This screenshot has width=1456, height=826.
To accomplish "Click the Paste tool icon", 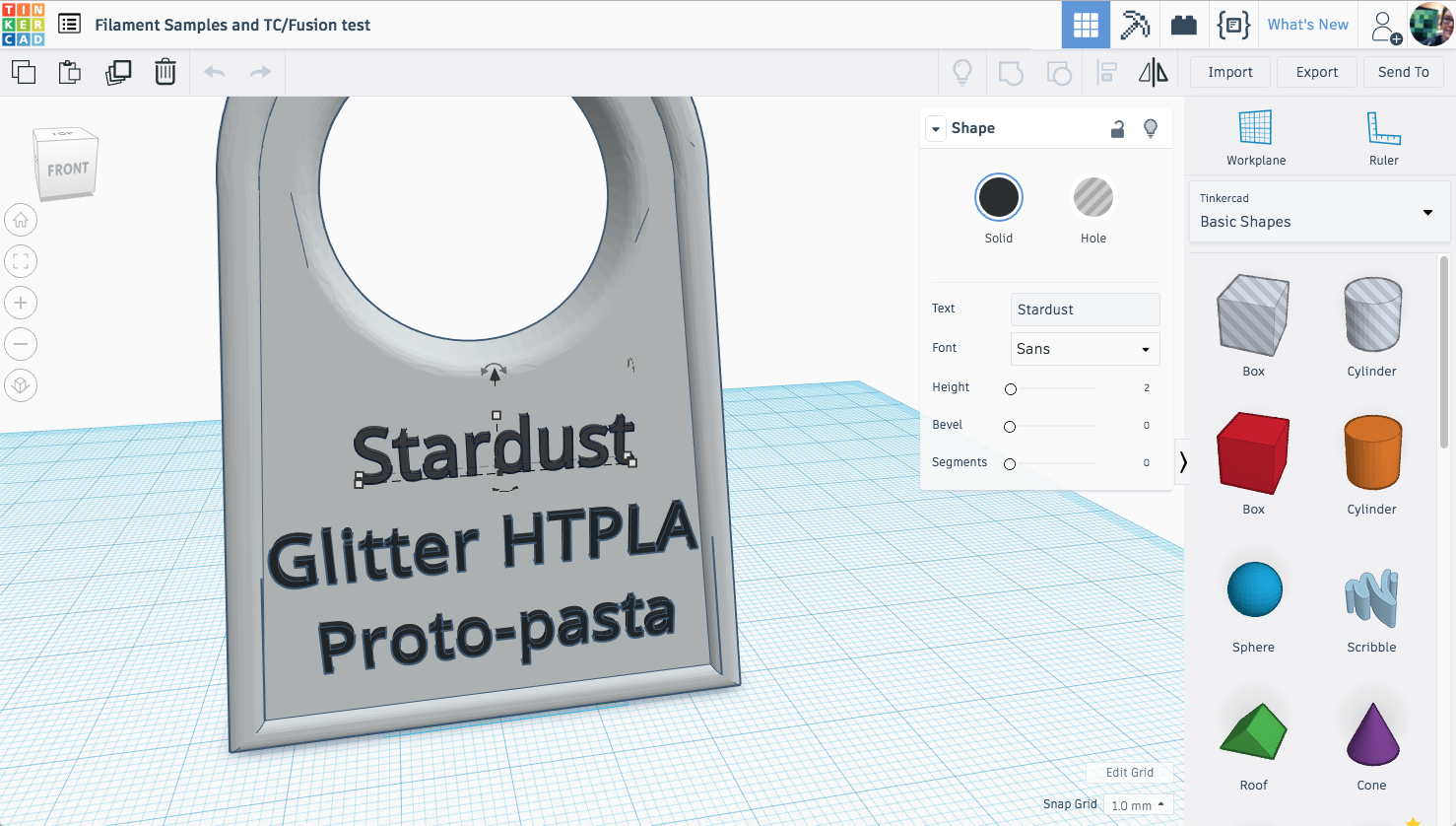I will coord(70,72).
